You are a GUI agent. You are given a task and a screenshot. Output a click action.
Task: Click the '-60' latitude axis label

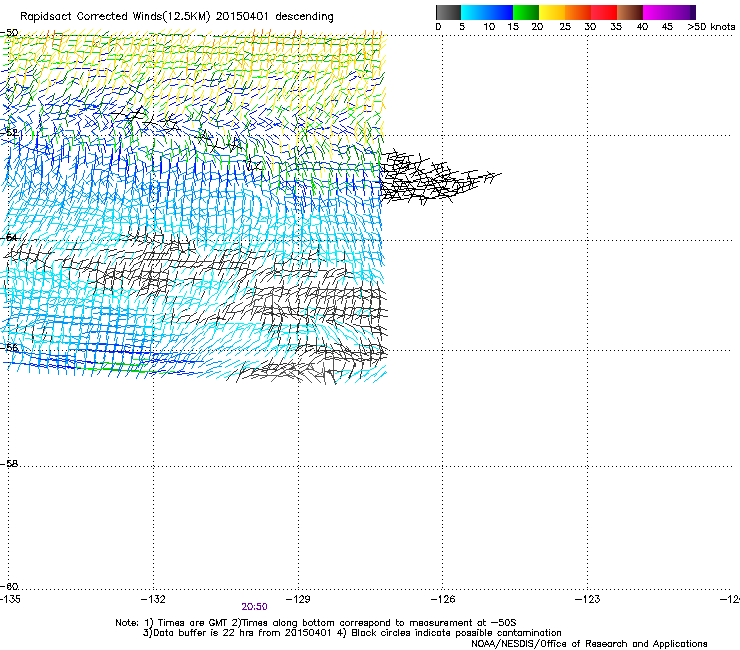[9, 586]
